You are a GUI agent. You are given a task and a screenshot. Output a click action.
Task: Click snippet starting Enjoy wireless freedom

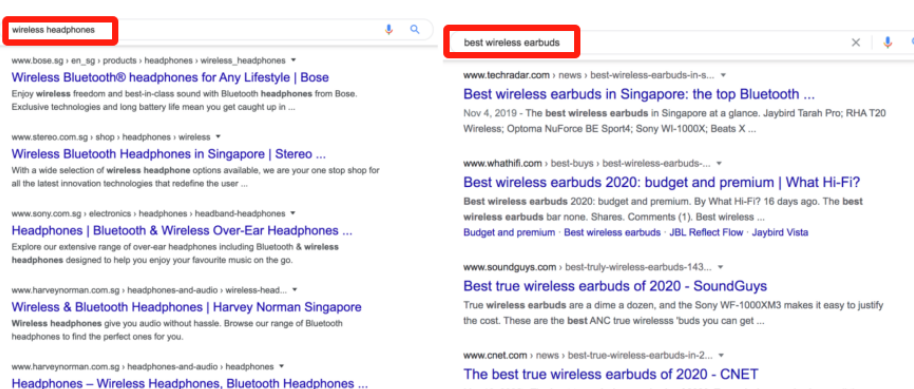[x=184, y=100]
